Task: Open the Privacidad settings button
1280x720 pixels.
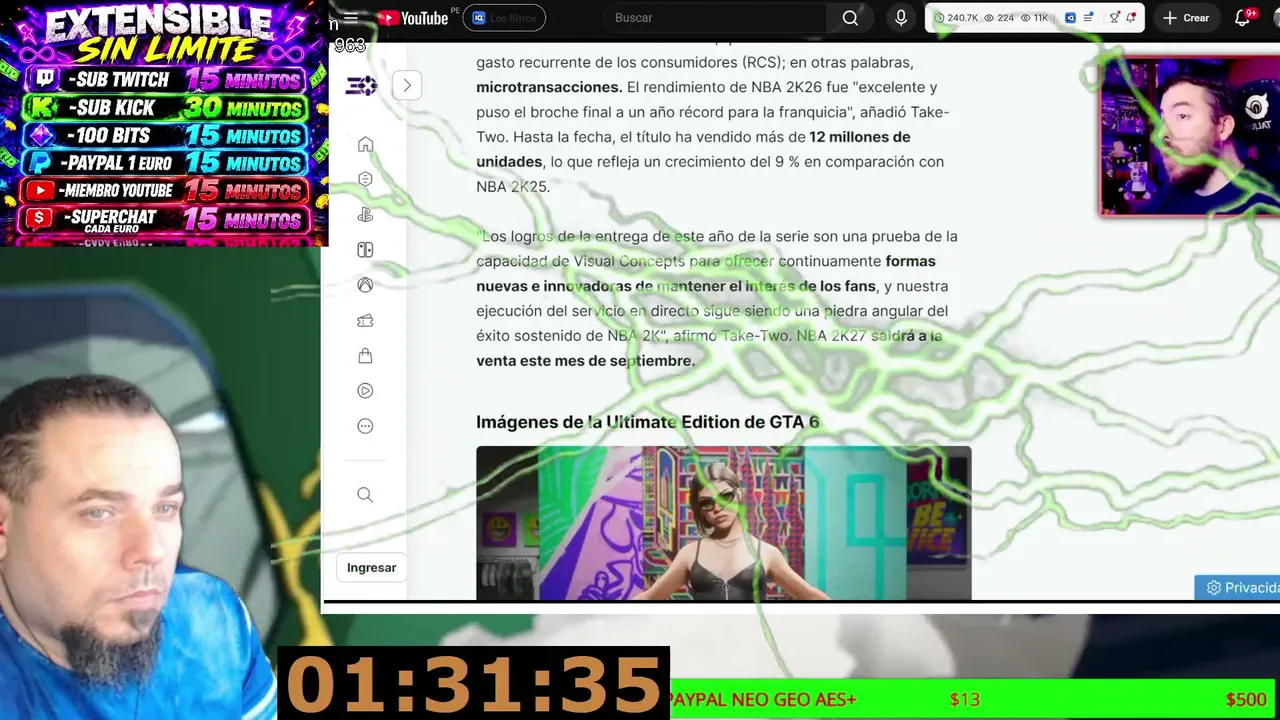Action: click(1238, 587)
